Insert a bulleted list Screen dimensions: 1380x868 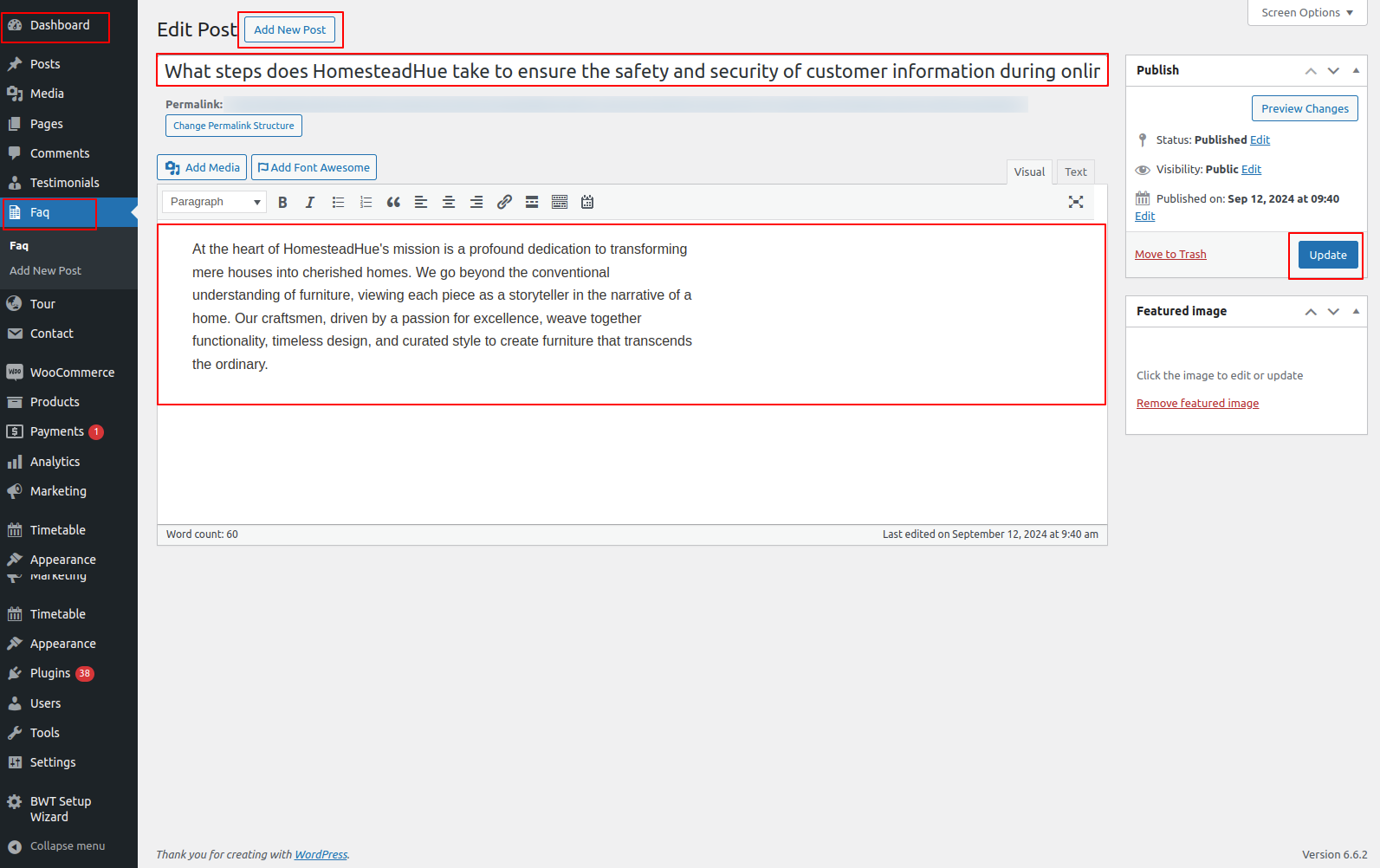[338, 202]
